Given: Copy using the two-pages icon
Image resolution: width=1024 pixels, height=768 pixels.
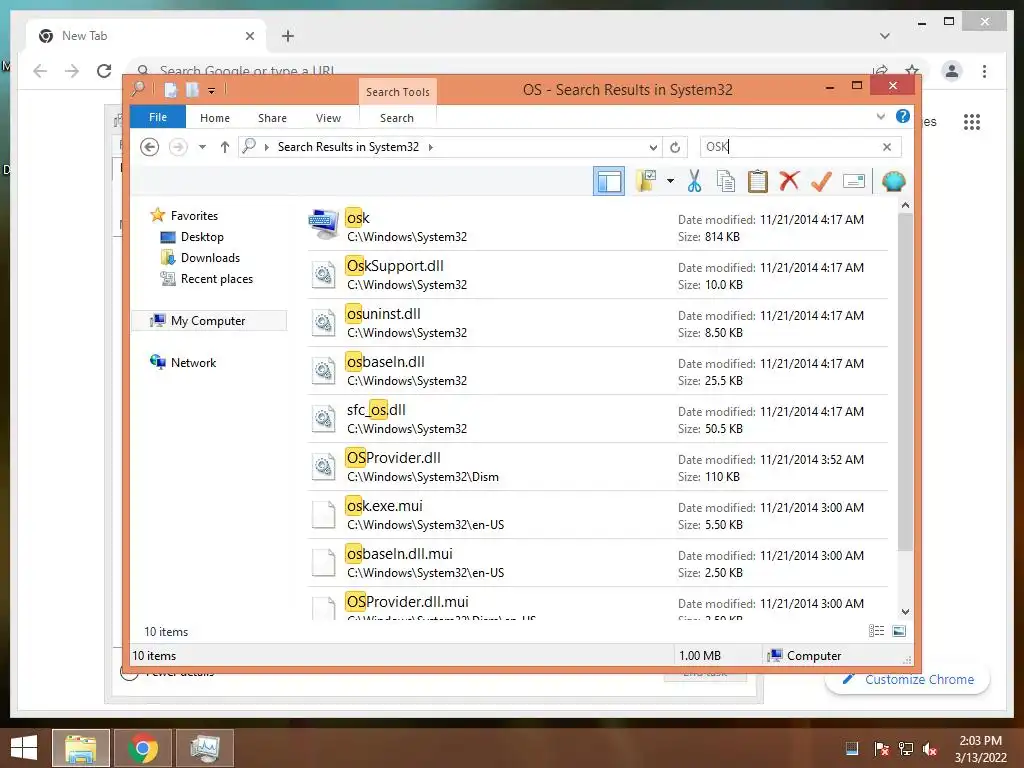Looking at the screenshot, I should point(726,181).
